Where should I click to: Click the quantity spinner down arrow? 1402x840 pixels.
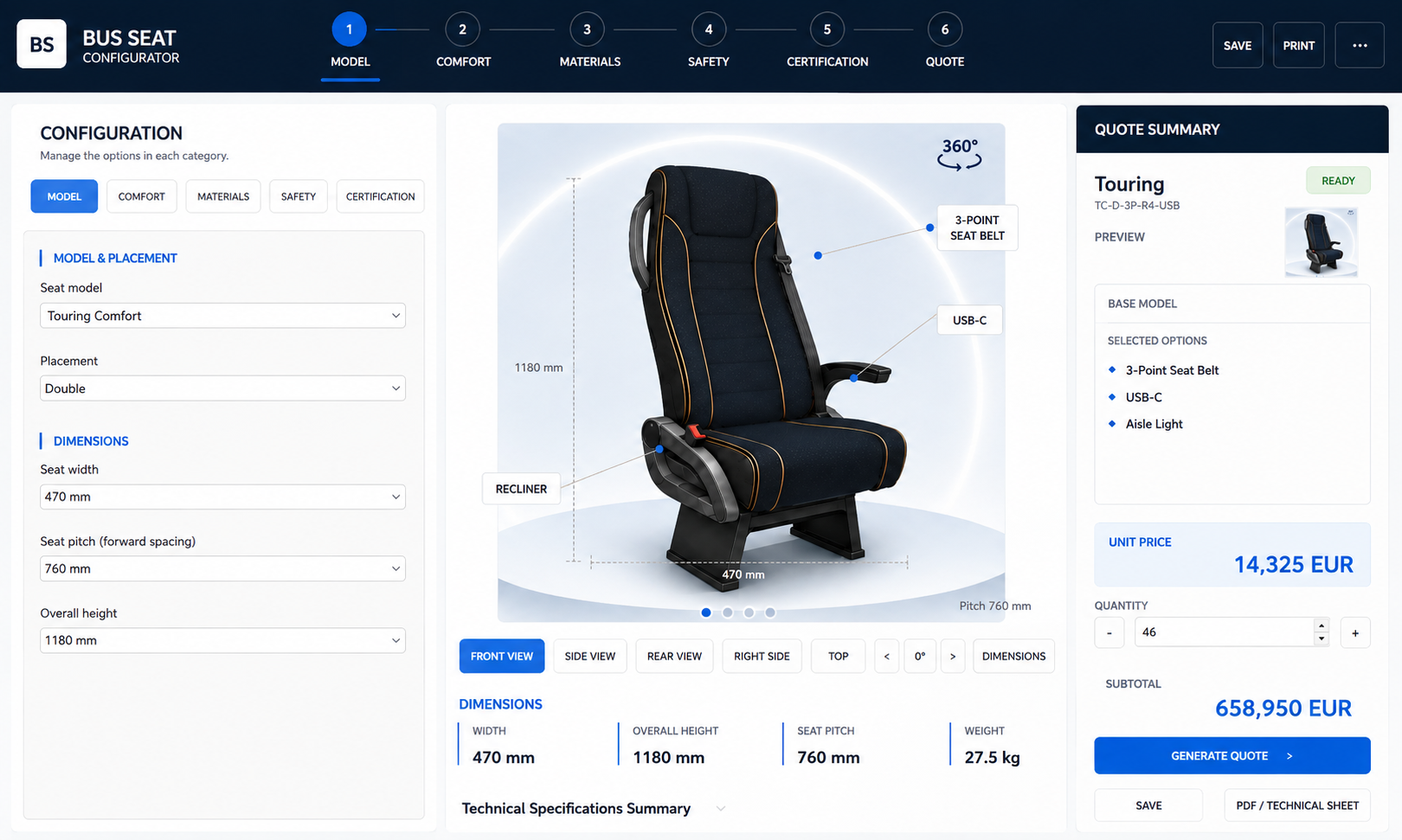[1321, 639]
